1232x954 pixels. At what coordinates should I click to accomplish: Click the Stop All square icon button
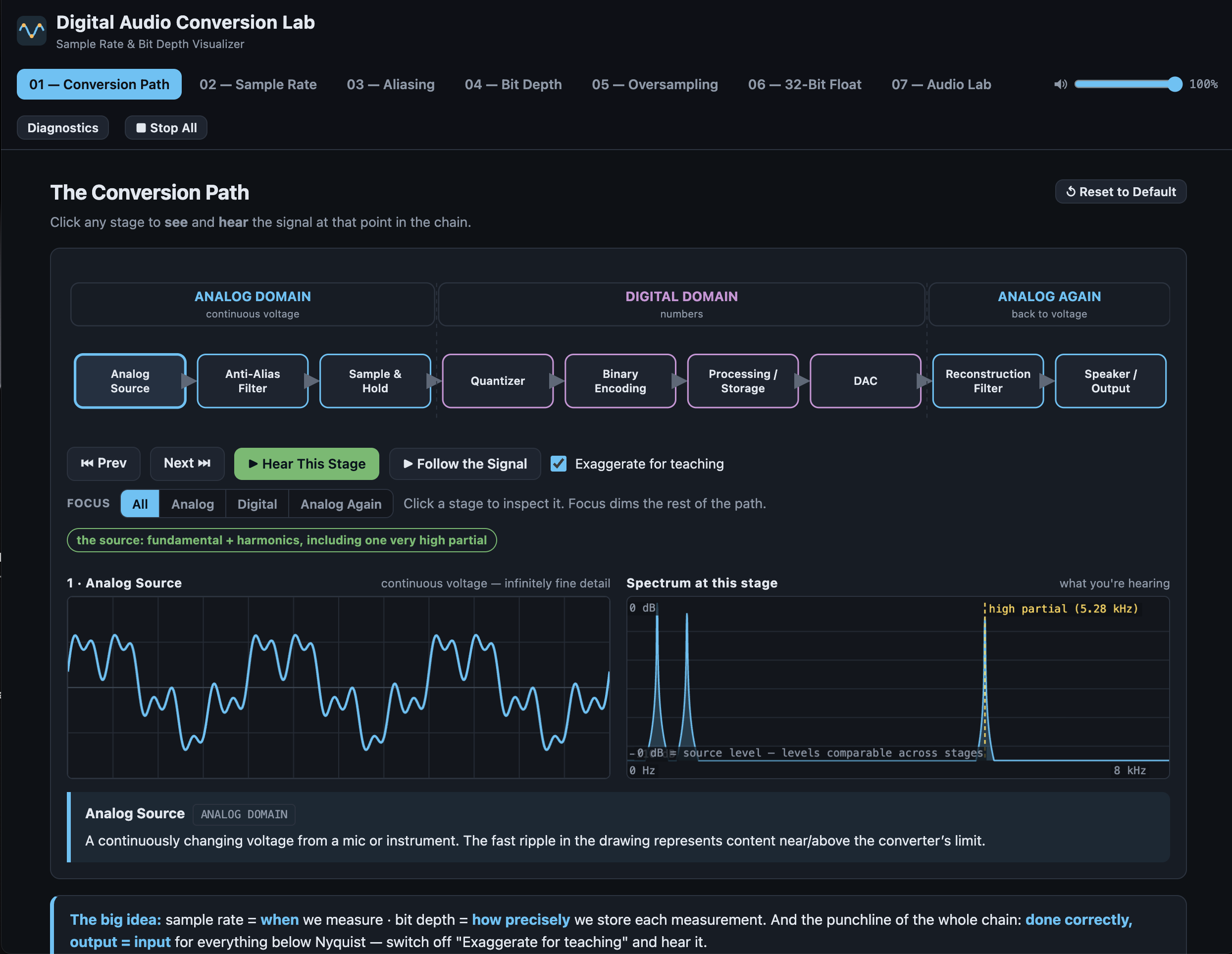click(166, 128)
